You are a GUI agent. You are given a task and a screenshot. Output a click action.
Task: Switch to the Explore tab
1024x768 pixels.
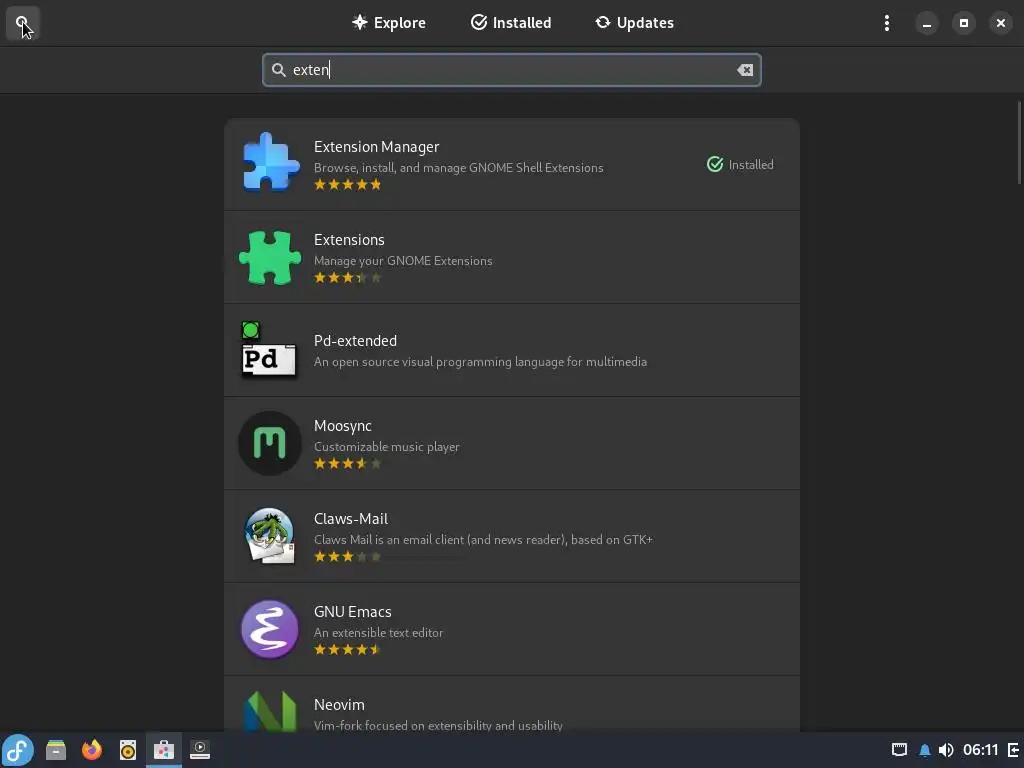[x=389, y=23]
